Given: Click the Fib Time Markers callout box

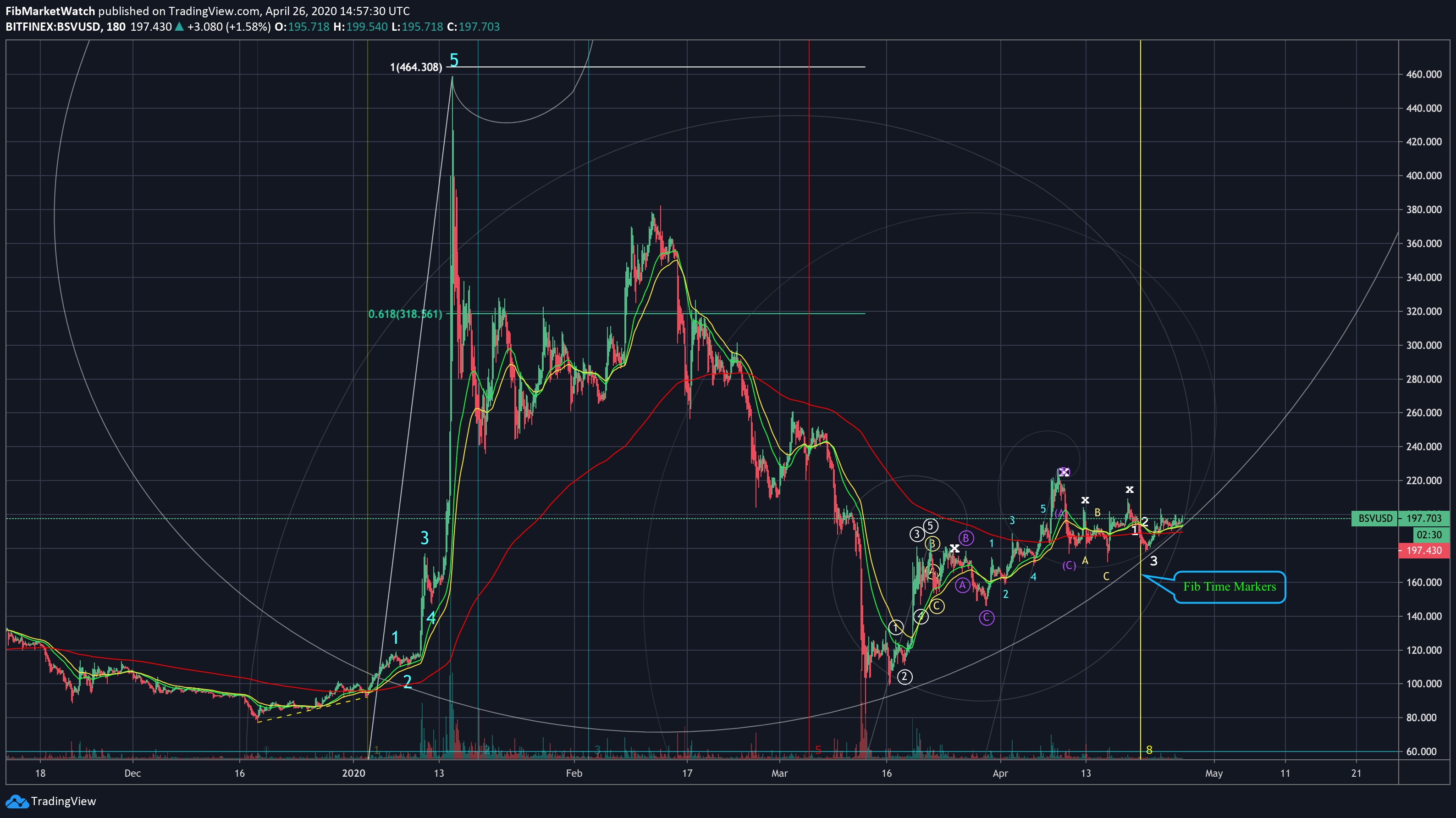Looking at the screenshot, I should click(1230, 587).
